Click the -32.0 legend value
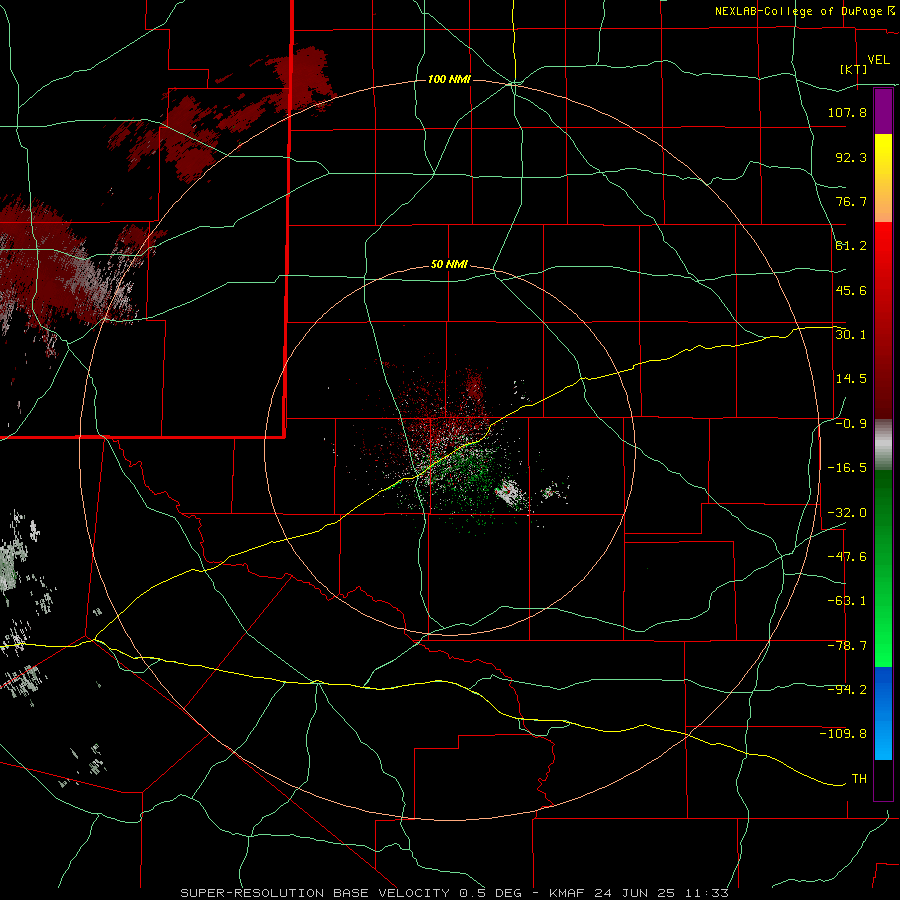The height and width of the screenshot is (900, 900). (x=847, y=513)
